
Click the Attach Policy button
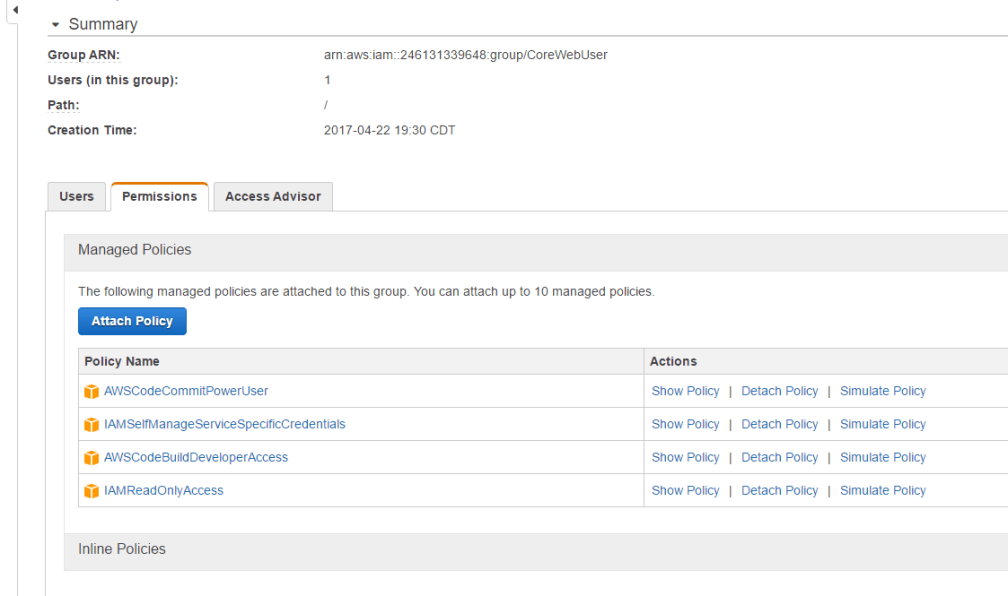click(x=132, y=320)
